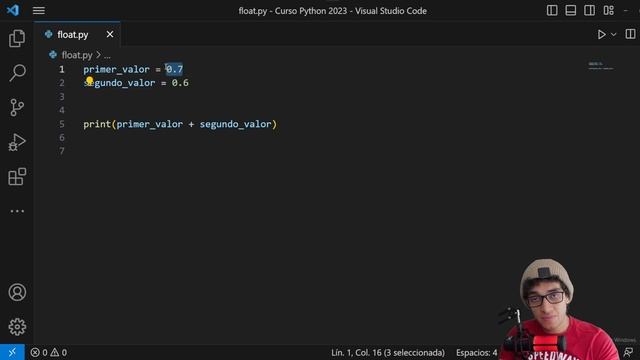Split the editor to the right
The height and width of the screenshot is (360, 640).
point(630,34)
